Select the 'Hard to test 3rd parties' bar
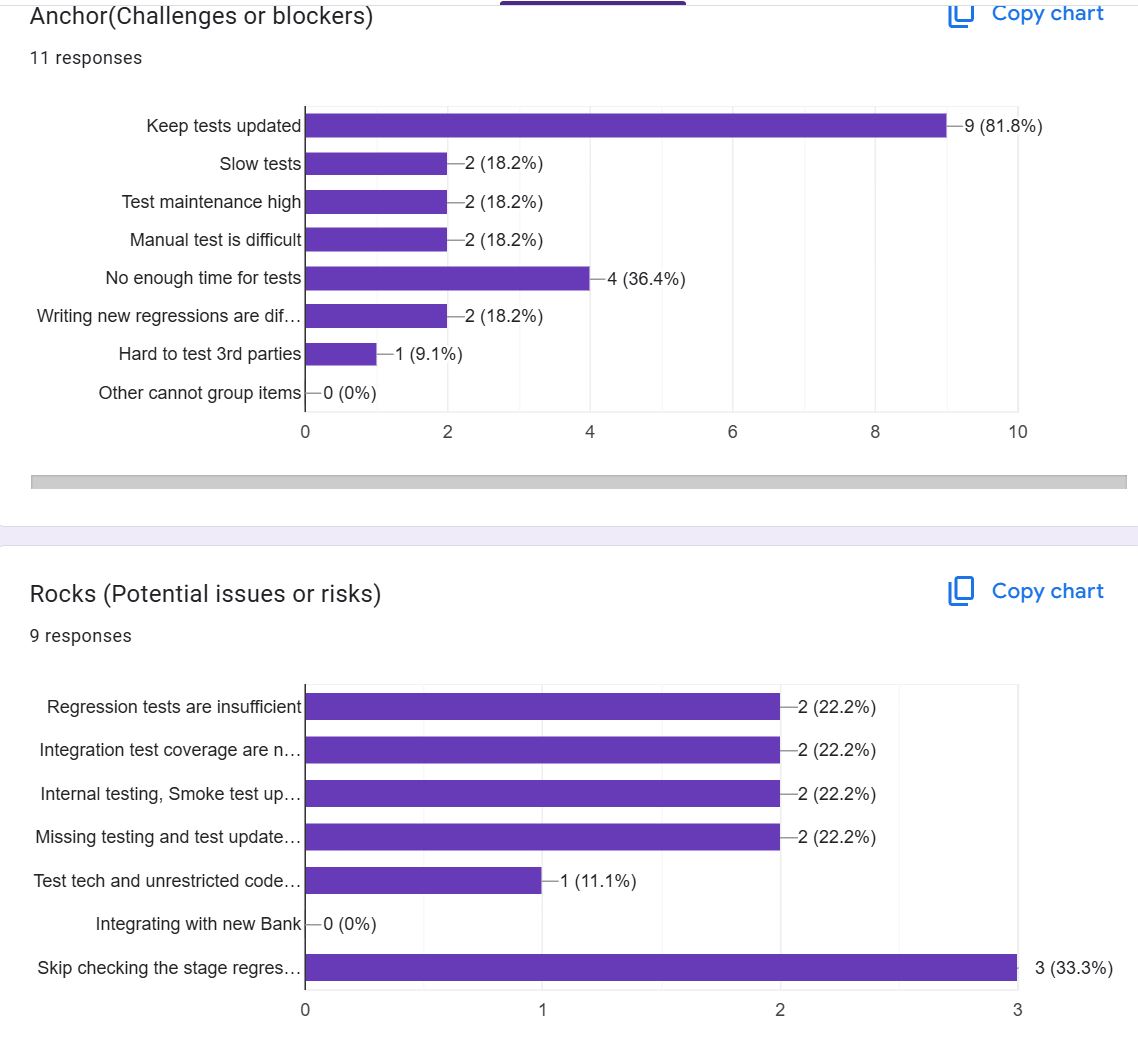The height and width of the screenshot is (1053, 1138). [341, 354]
